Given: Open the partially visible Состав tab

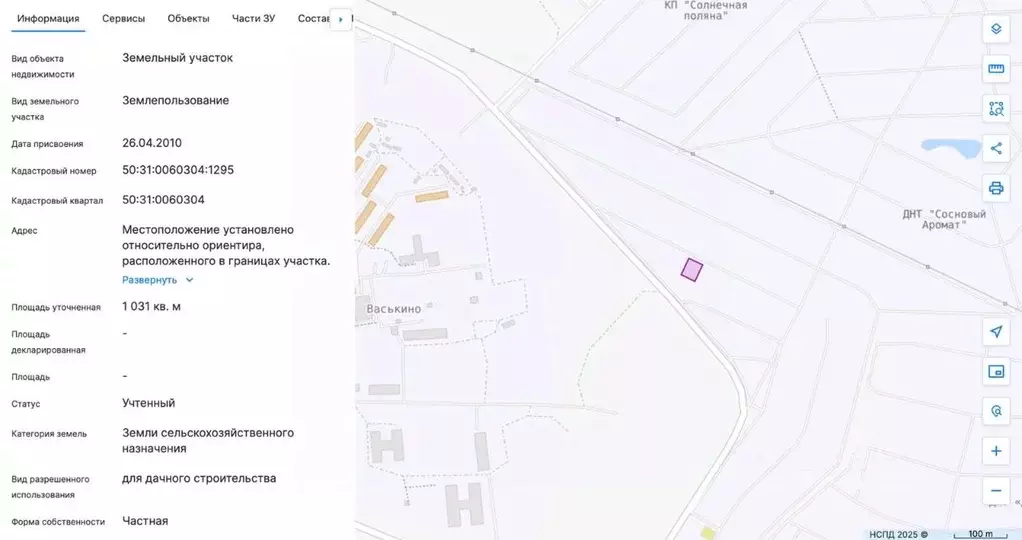Looking at the screenshot, I should [314, 18].
